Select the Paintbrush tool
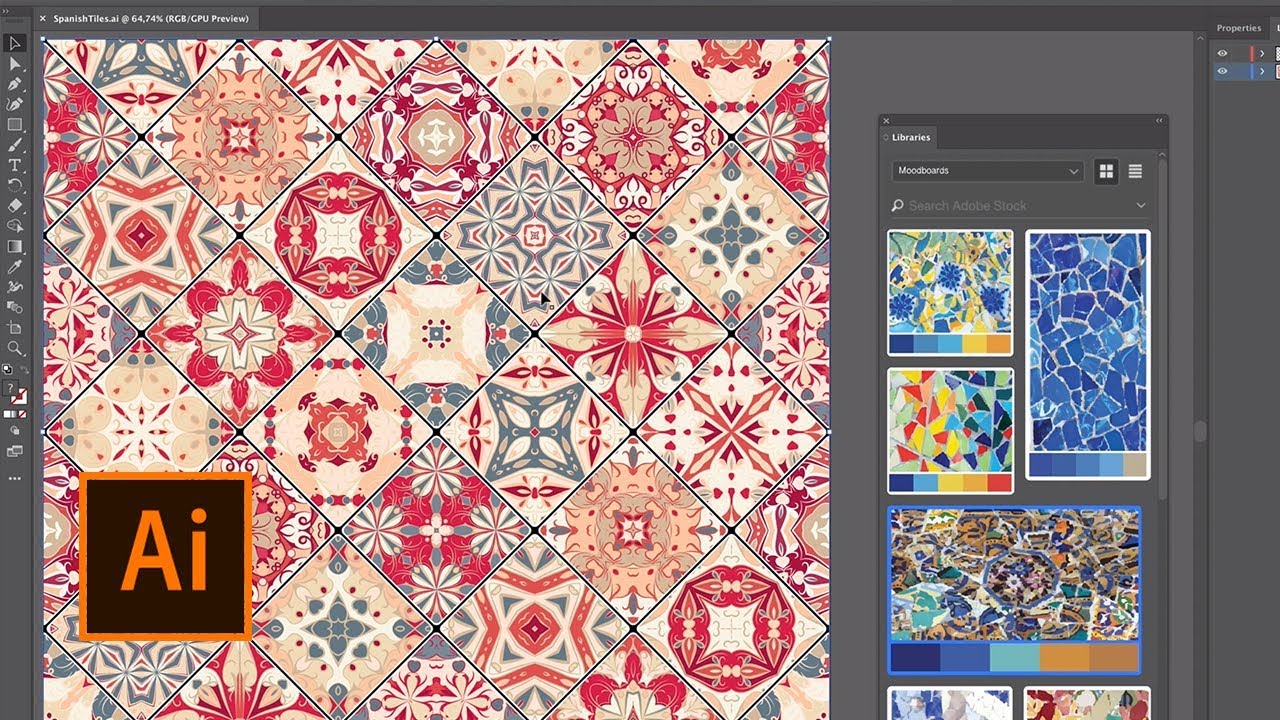 [x=15, y=145]
